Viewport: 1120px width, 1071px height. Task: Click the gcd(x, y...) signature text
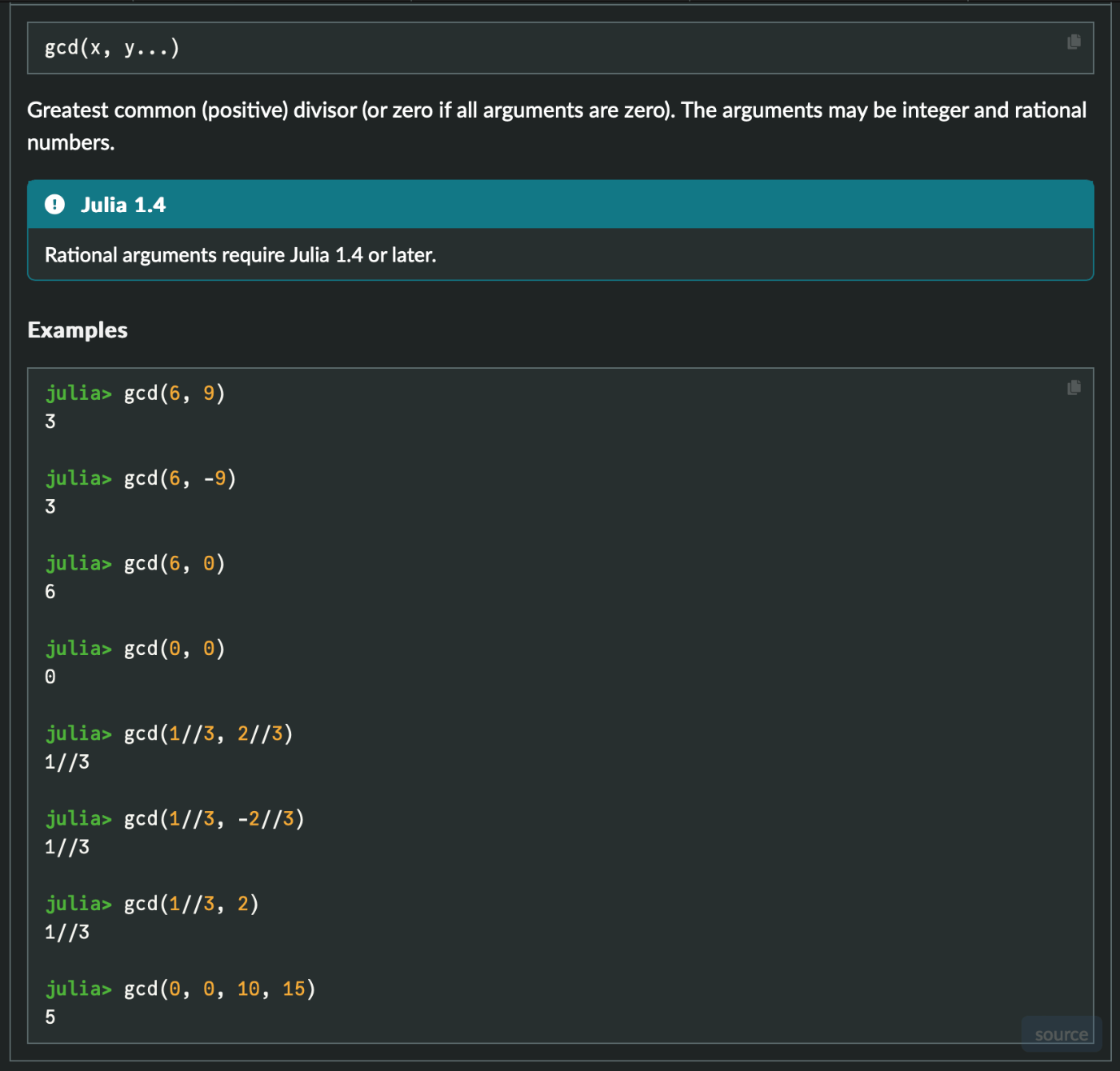(x=112, y=48)
